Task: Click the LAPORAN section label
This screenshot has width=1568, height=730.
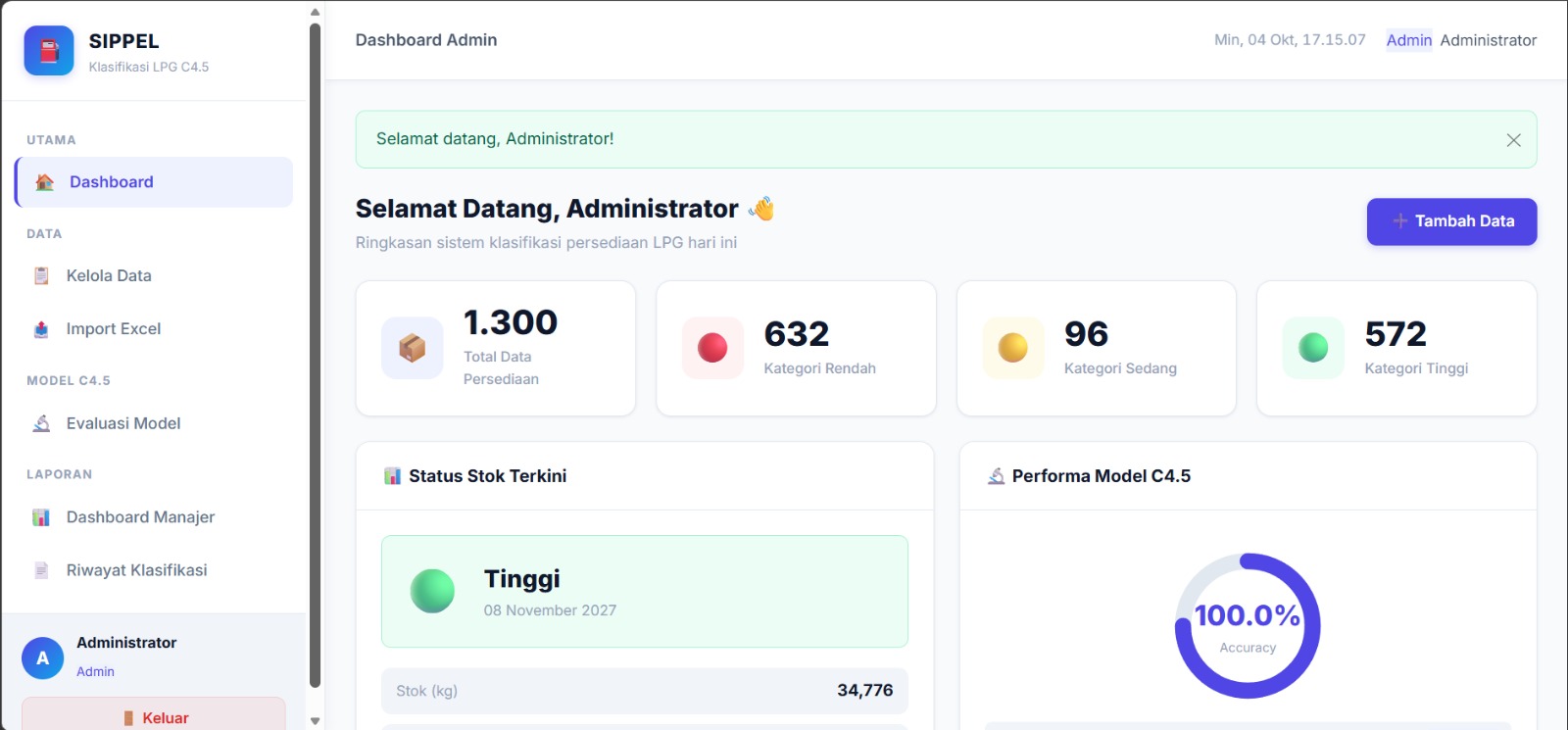Action: [x=59, y=474]
